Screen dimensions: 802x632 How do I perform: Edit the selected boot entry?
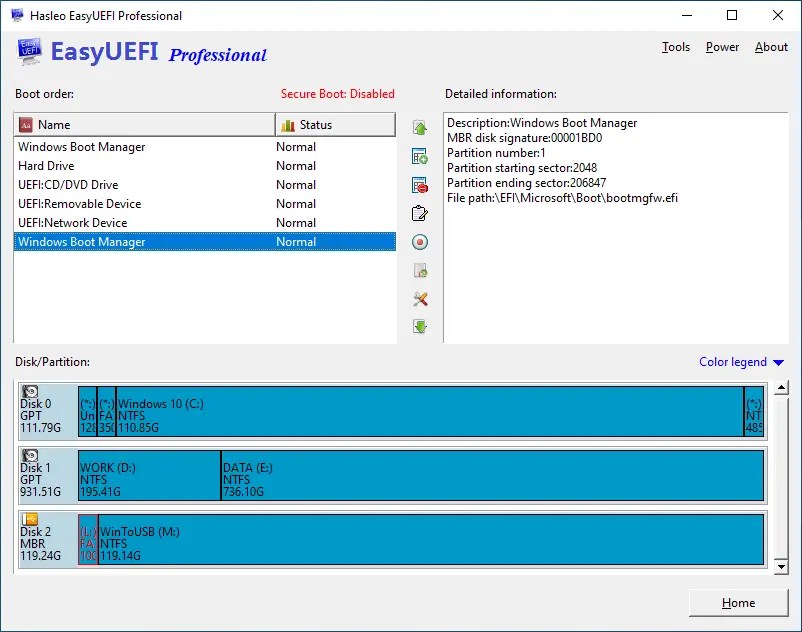click(420, 213)
